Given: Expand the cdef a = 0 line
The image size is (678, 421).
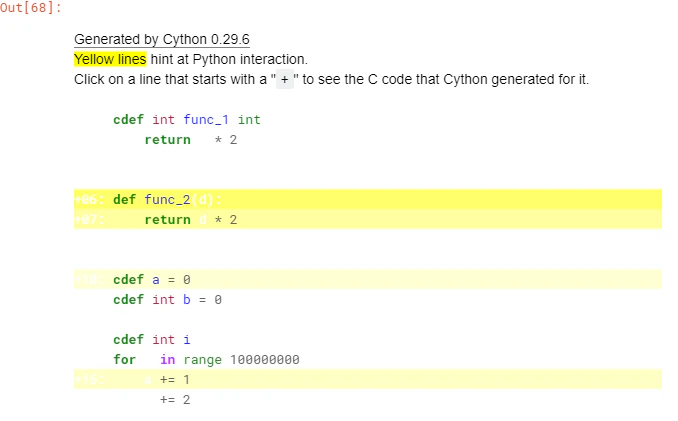Looking at the screenshot, I should click(x=368, y=279).
